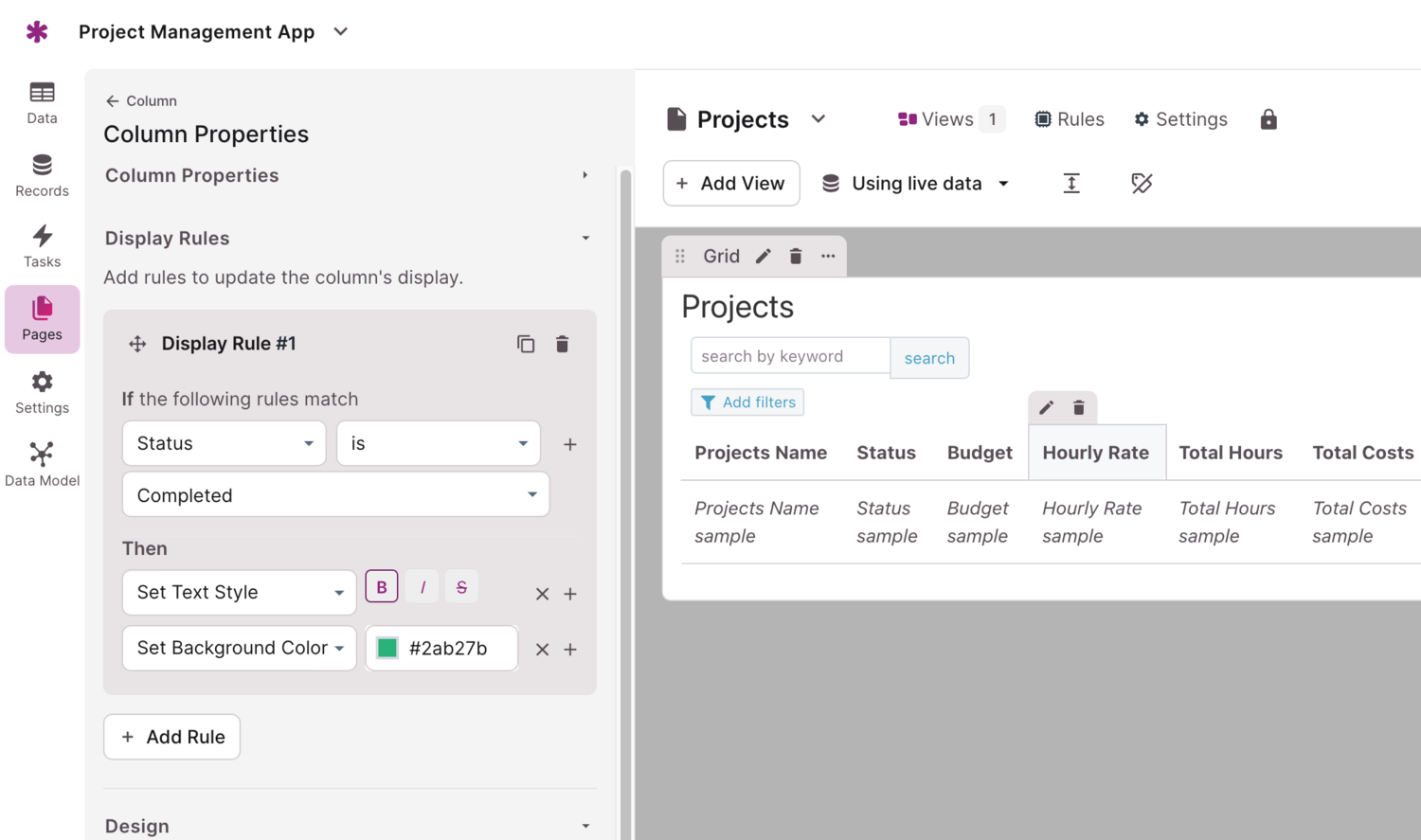Open the Completed value dropdown
This screenshot has width=1421, height=840.
click(x=335, y=495)
